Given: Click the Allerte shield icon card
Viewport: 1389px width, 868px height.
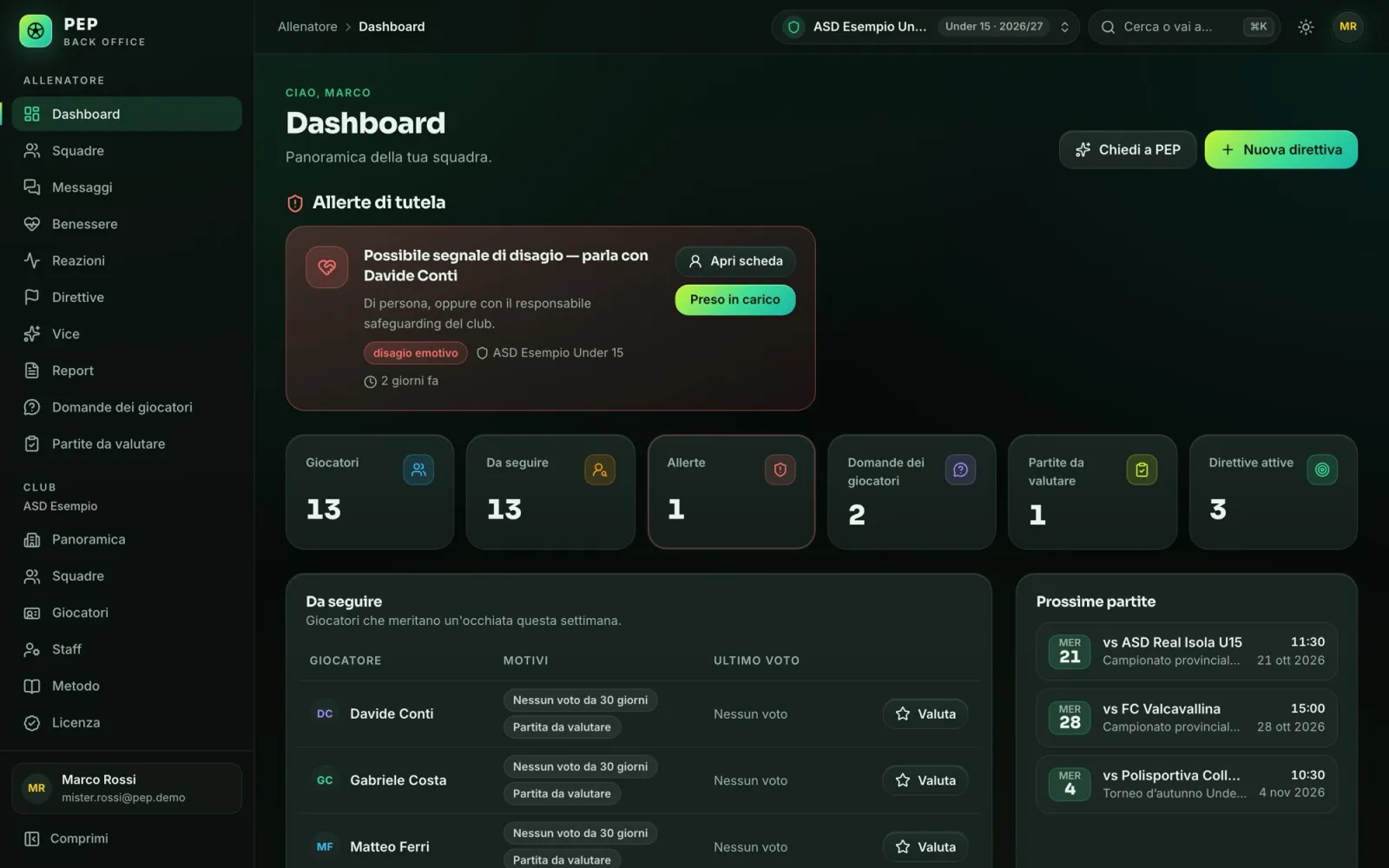Looking at the screenshot, I should (780, 470).
